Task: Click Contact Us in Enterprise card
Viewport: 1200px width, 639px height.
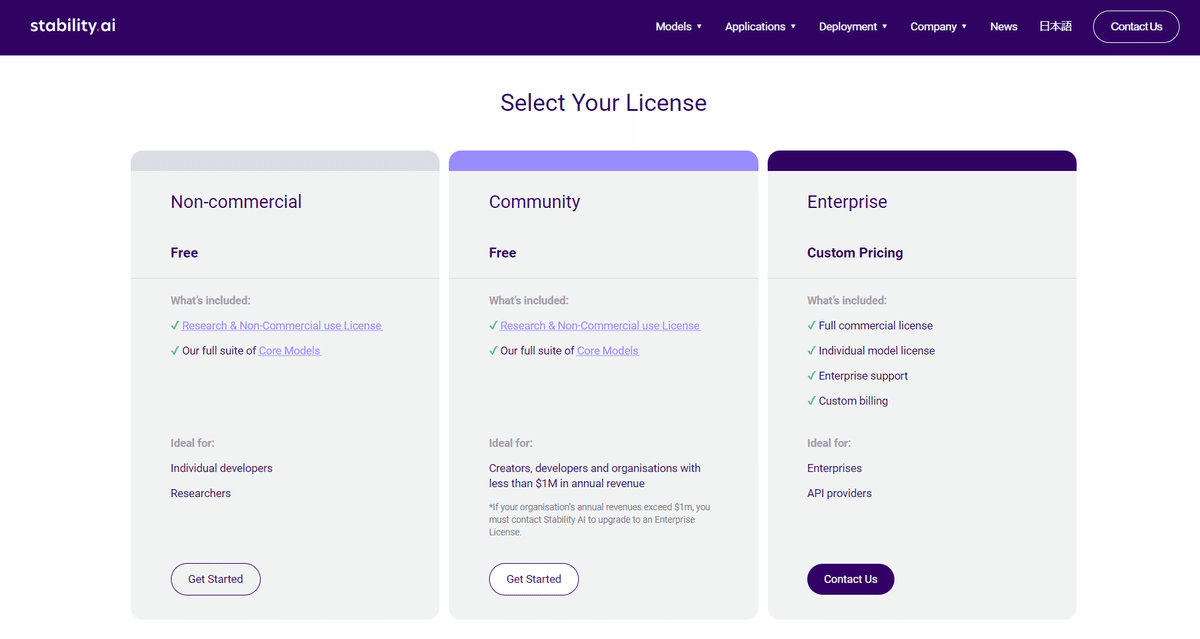Action: [851, 579]
